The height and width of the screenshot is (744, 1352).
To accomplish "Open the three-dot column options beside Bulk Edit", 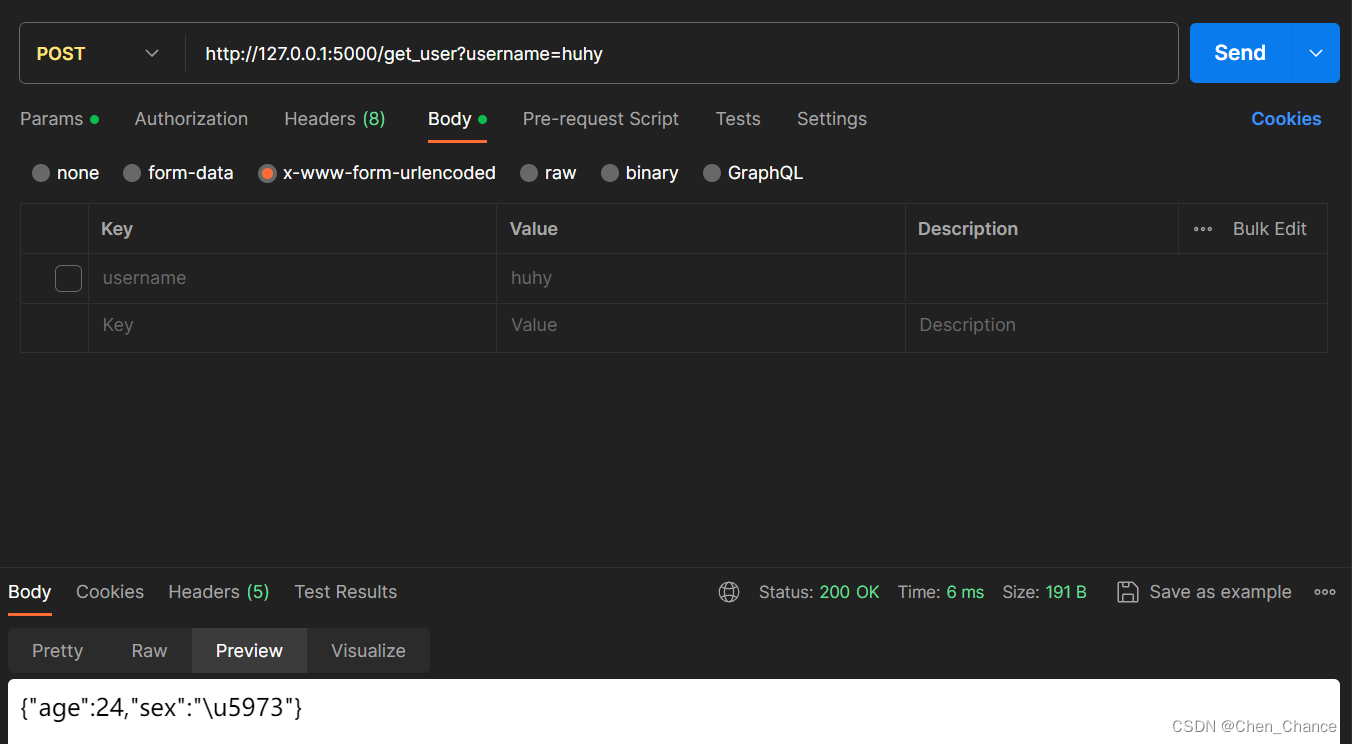I will (1203, 229).
